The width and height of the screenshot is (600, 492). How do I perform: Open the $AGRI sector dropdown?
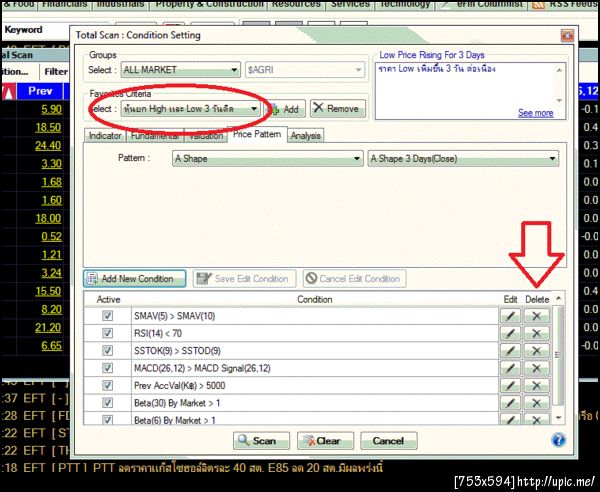305,70
